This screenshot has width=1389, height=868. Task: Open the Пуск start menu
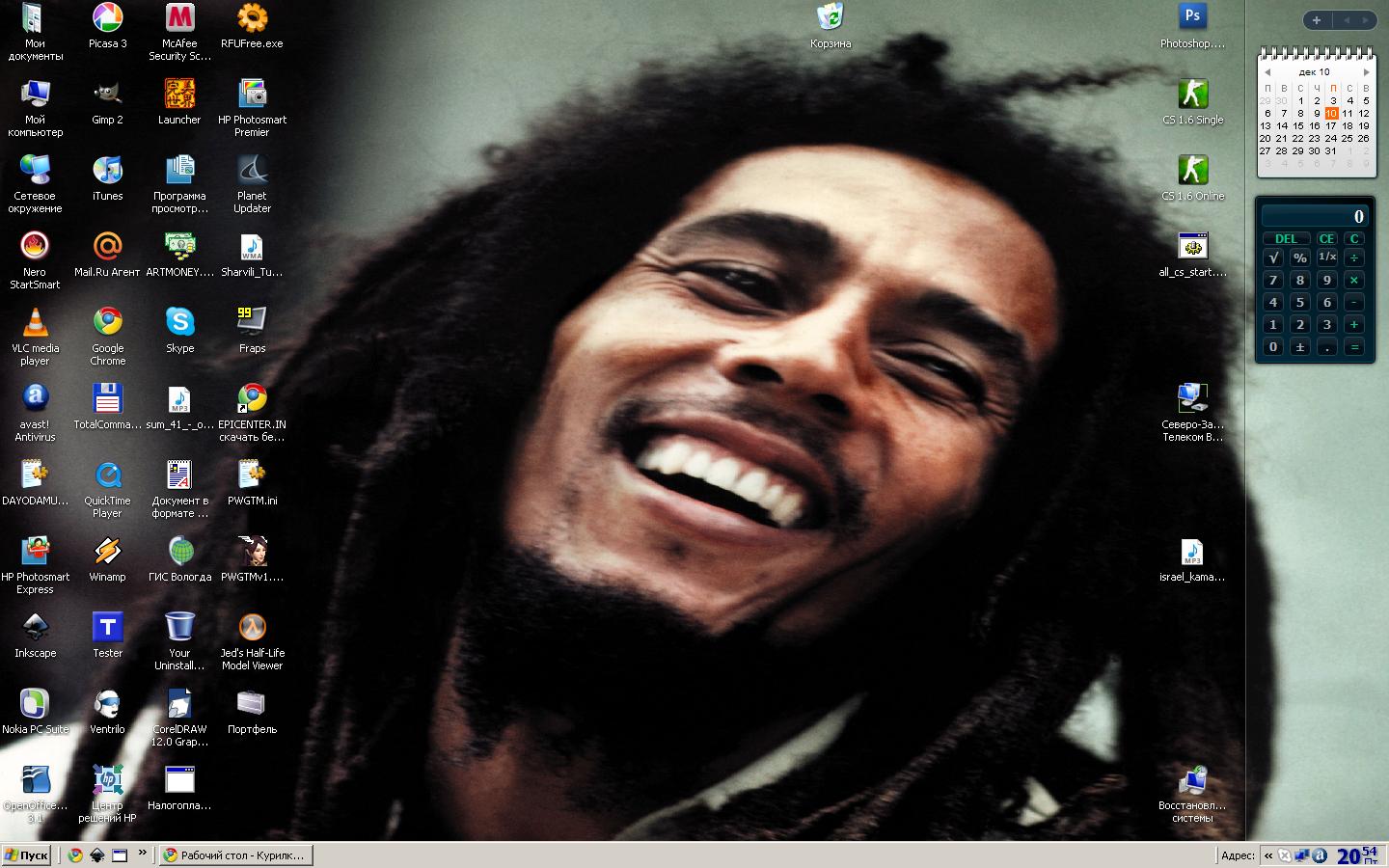point(26,855)
